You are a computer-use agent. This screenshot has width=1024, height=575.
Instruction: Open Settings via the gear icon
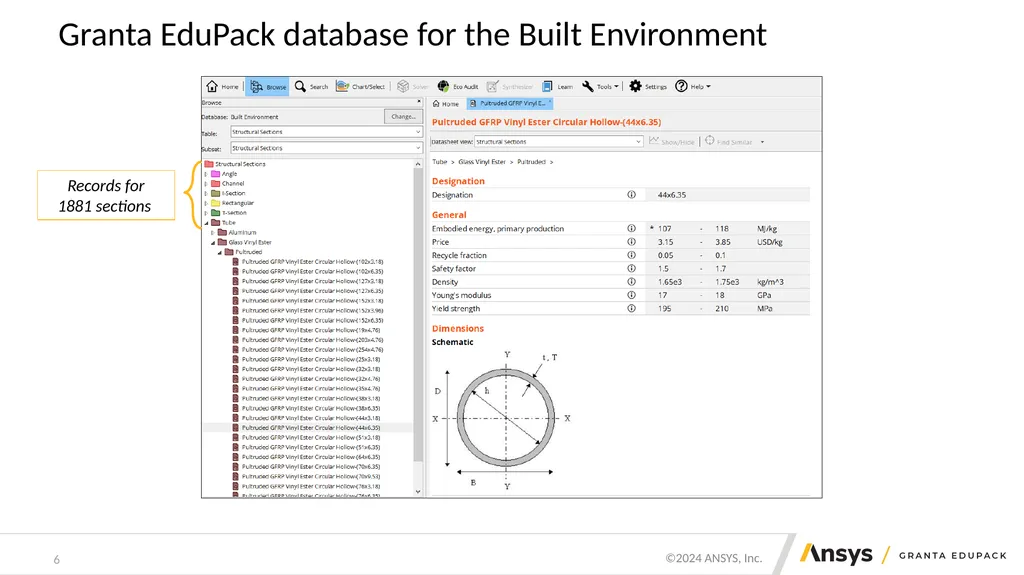click(x=648, y=86)
